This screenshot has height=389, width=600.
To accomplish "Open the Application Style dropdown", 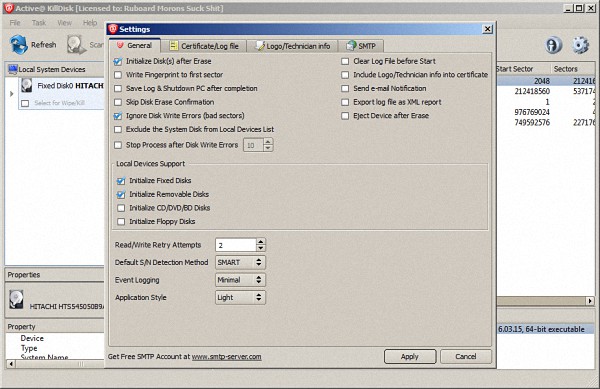I will (x=240, y=298).
